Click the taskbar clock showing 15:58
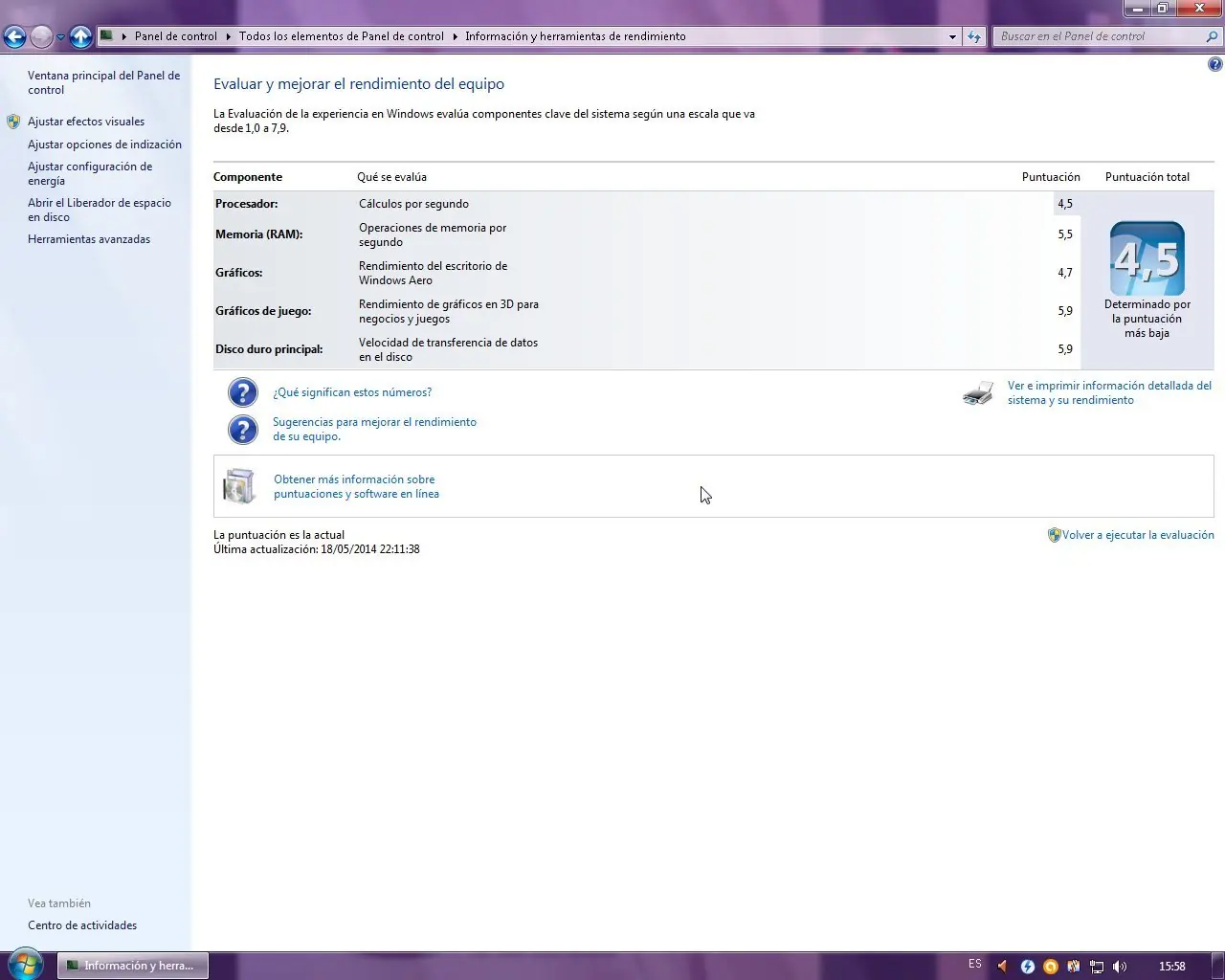The height and width of the screenshot is (980, 1225). click(x=1172, y=967)
